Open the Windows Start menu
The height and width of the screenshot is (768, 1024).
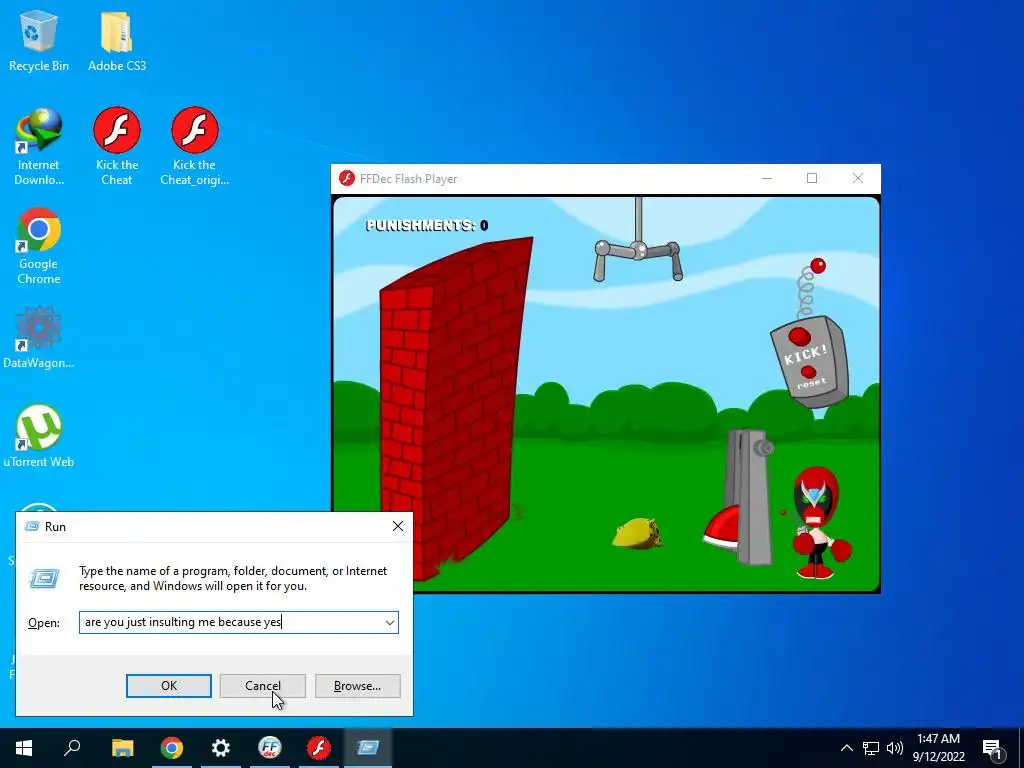tap(24, 748)
